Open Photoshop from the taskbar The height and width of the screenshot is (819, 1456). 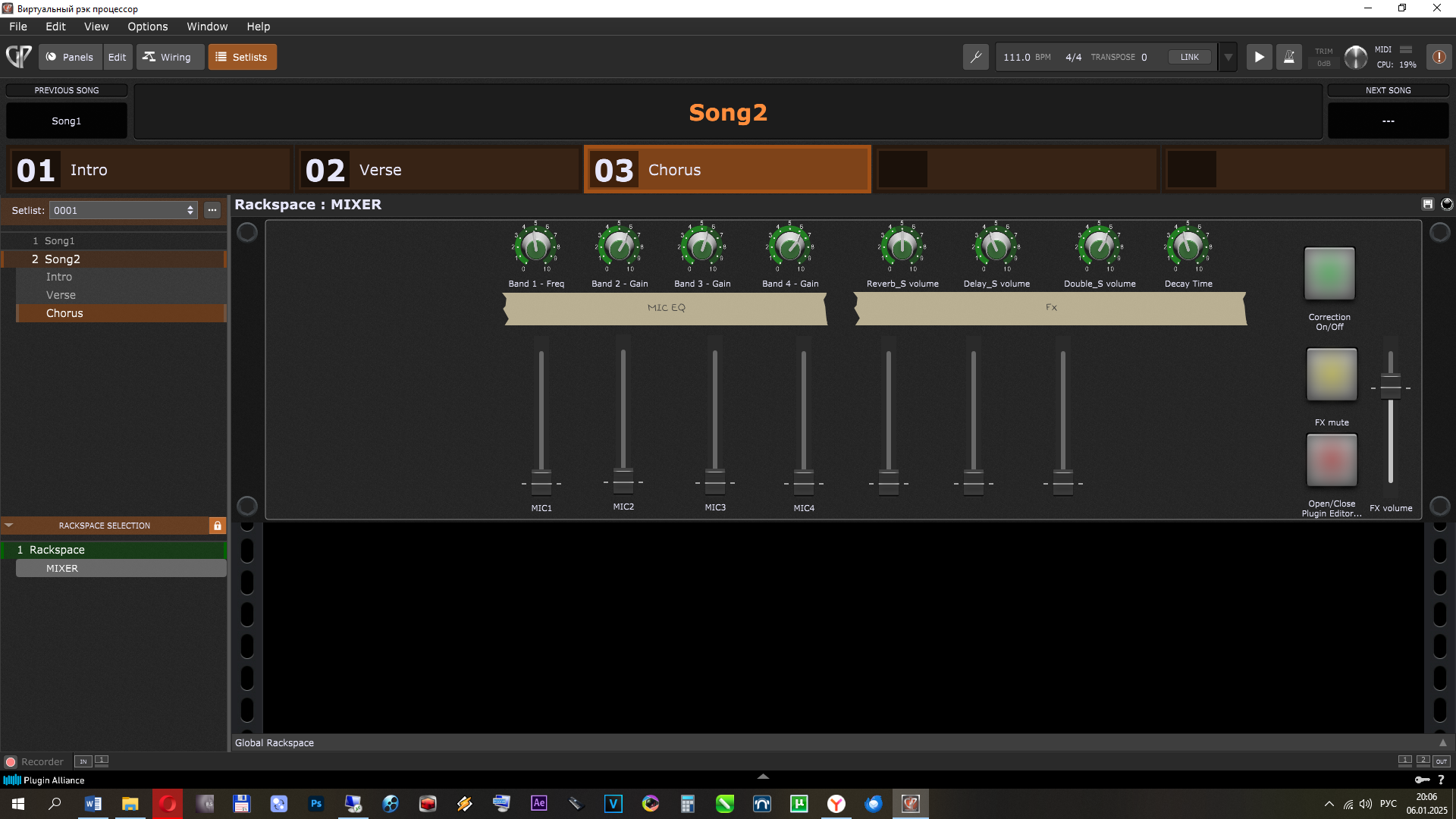point(316,804)
